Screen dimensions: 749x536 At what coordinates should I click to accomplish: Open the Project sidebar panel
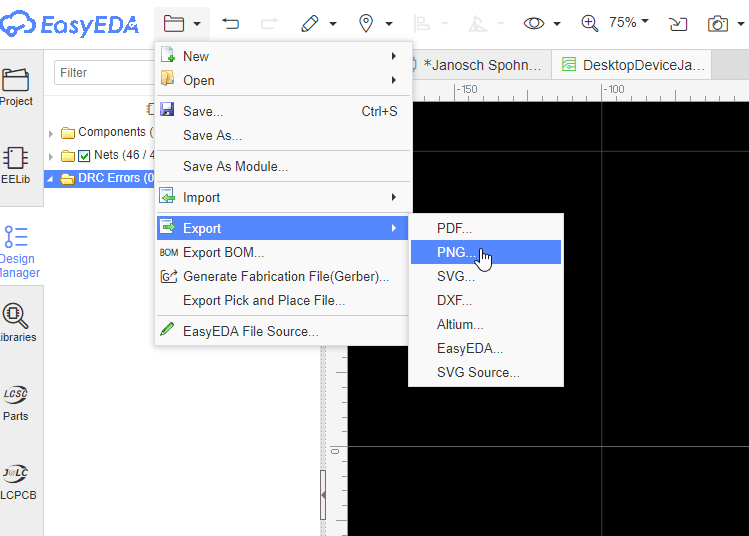(x=16, y=87)
